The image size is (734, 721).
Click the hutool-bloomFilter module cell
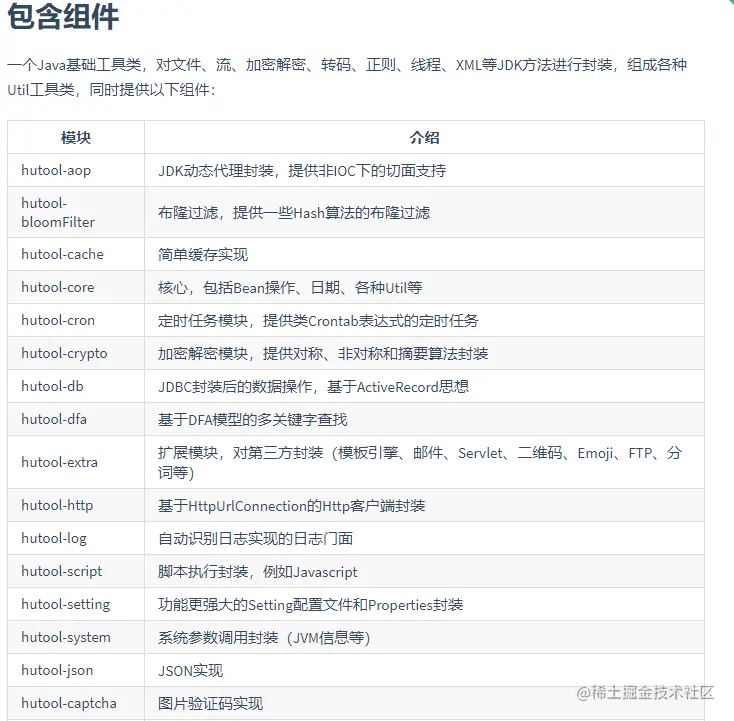coord(76,213)
